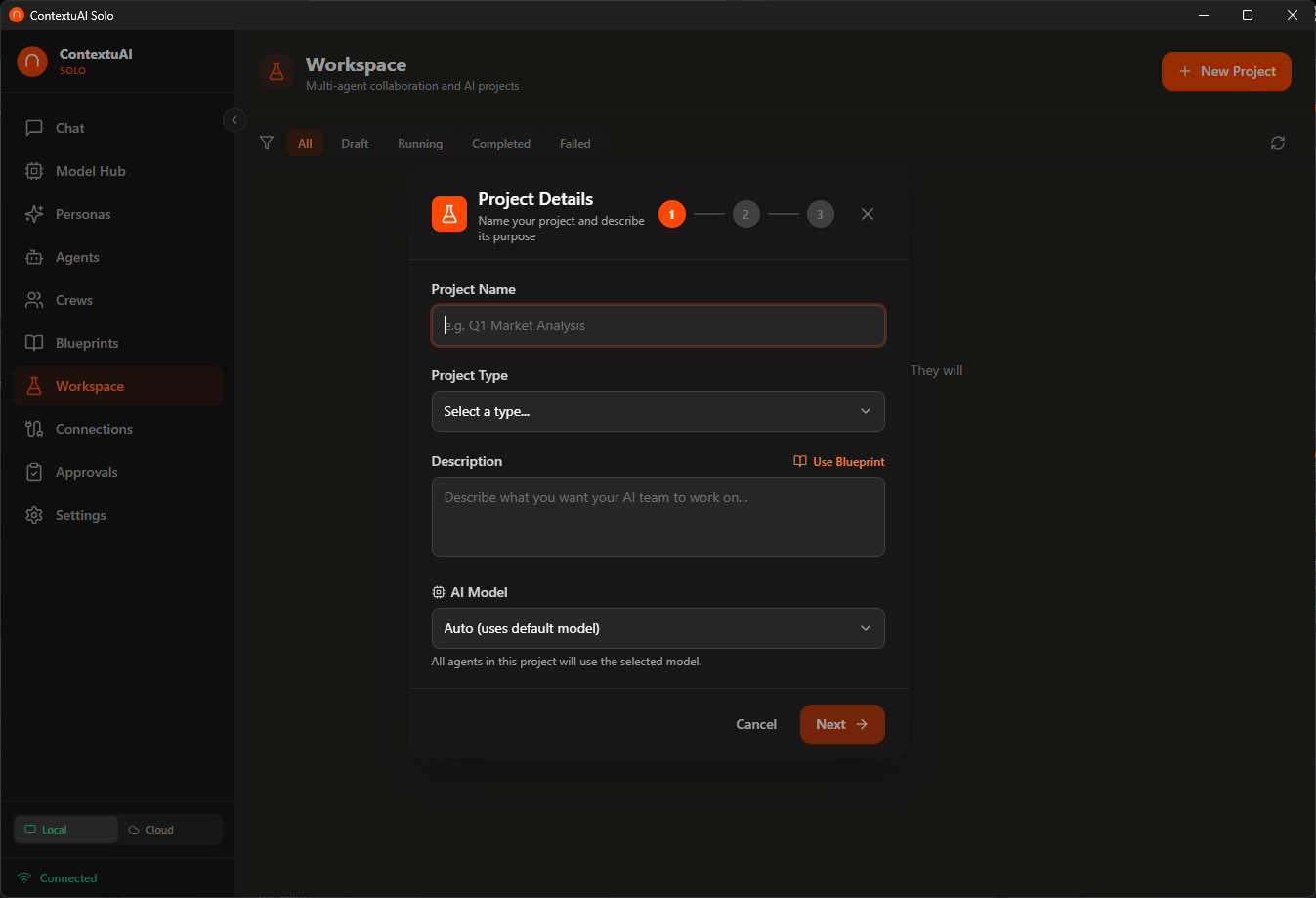Viewport: 1316px width, 898px height.
Task: Select the Personas sidebar icon
Action: [34, 214]
